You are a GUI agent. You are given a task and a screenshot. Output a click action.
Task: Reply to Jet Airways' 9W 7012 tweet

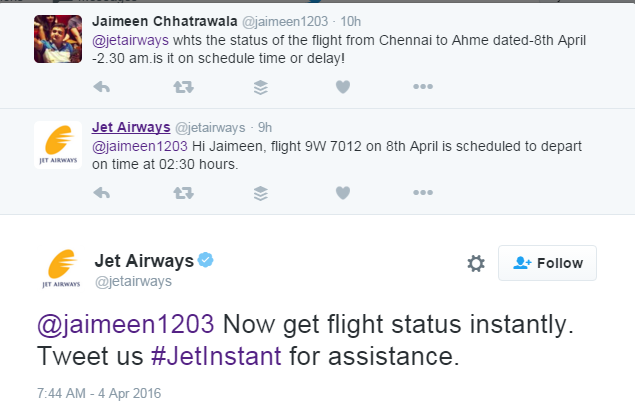(x=101, y=192)
